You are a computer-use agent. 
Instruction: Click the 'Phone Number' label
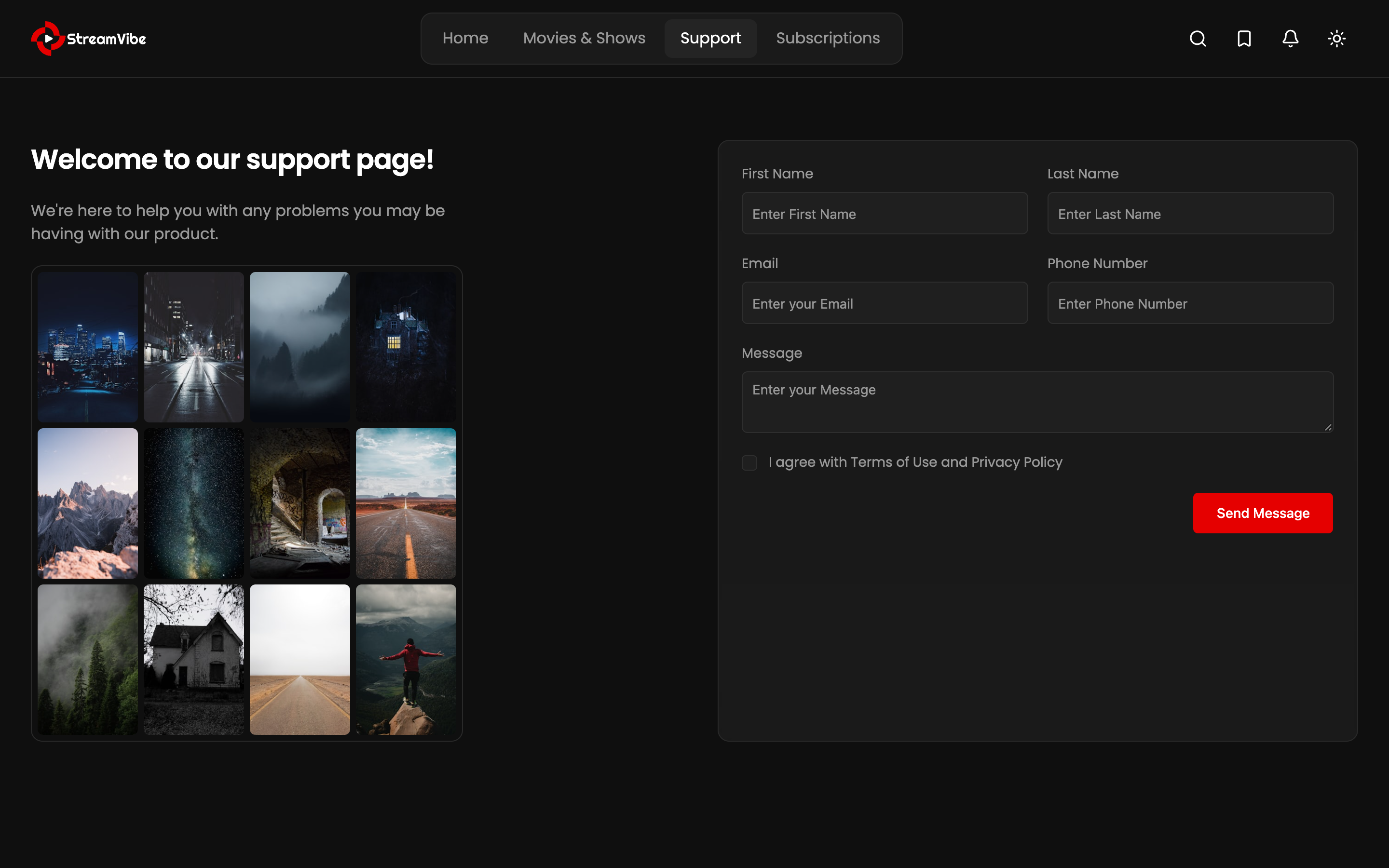coord(1097,263)
